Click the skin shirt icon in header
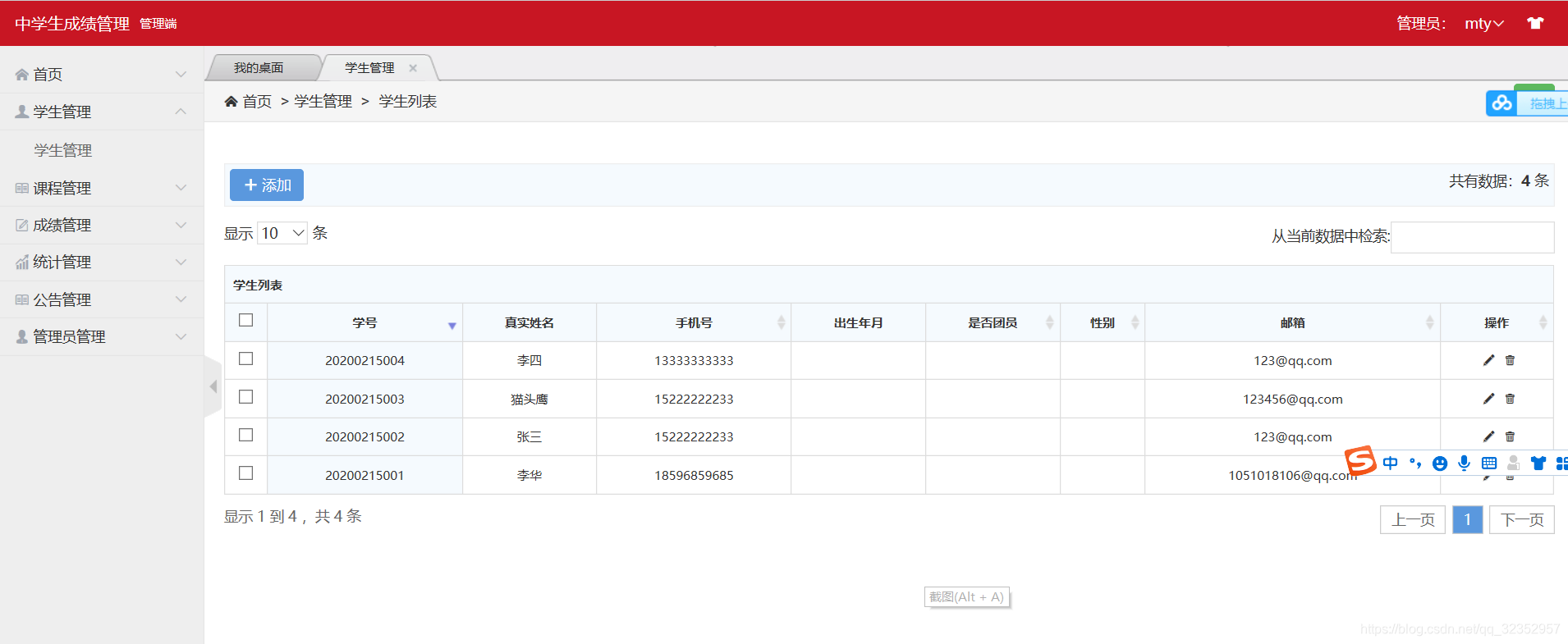 [x=1535, y=23]
